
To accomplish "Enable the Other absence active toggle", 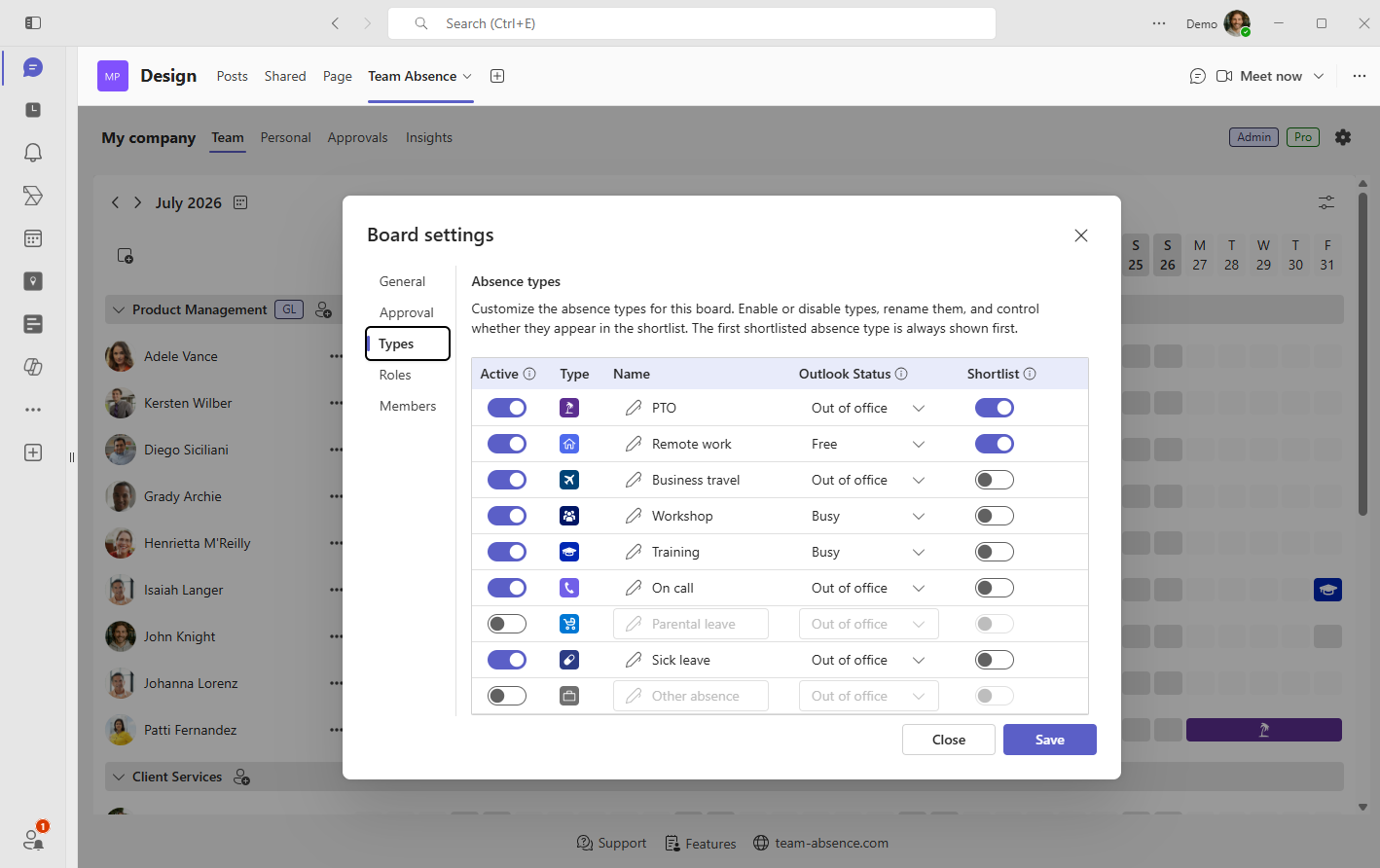I will [507, 696].
